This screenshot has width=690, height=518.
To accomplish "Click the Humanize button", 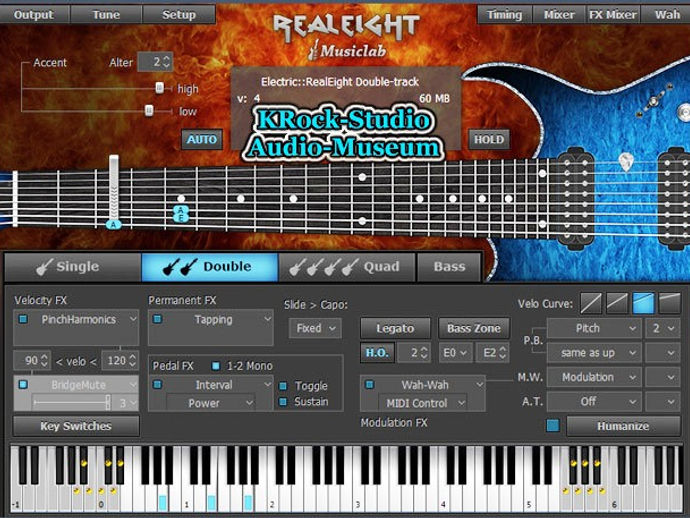I will (623, 426).
